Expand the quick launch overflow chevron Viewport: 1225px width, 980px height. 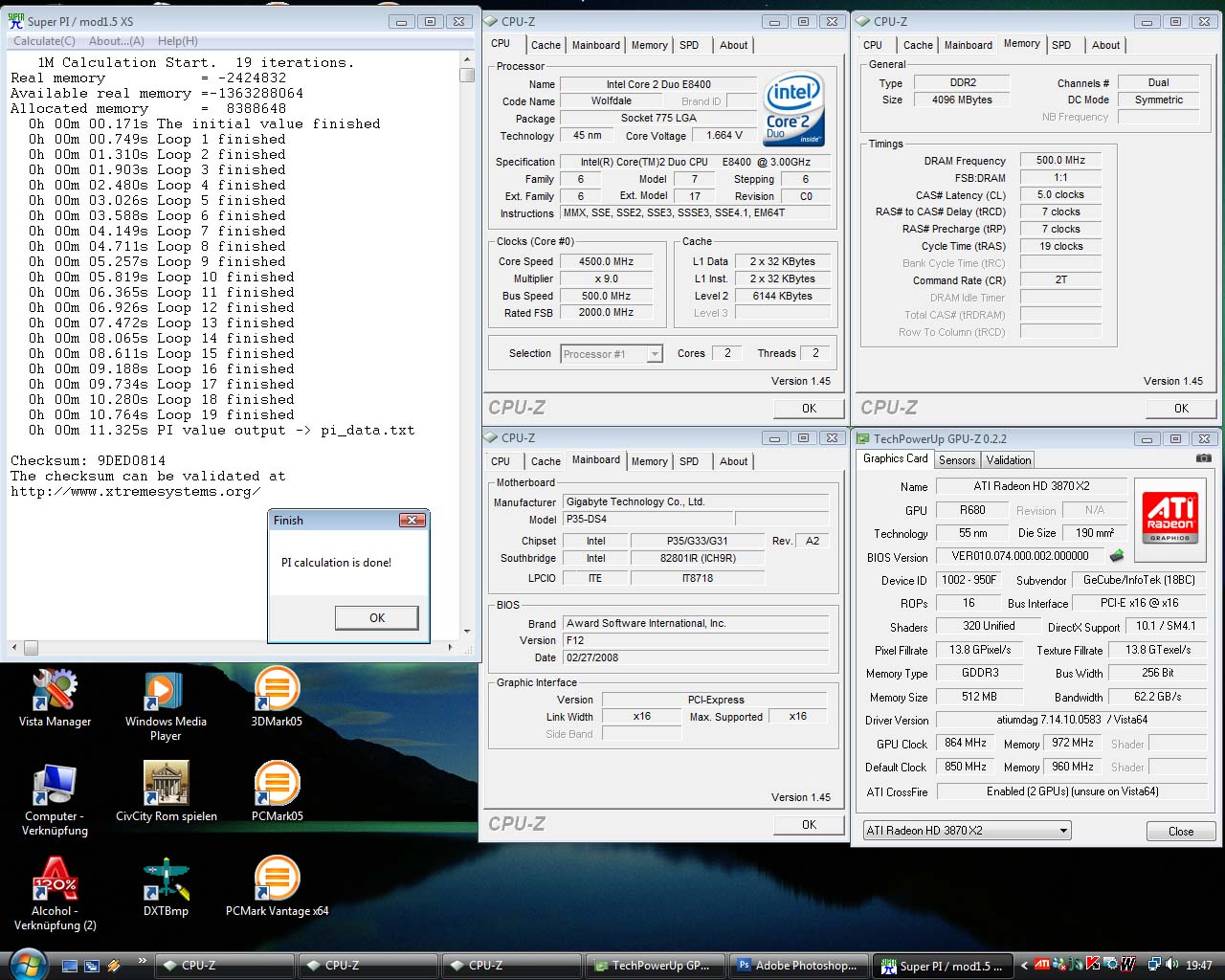pyautogui.click(x=143, y=960)
